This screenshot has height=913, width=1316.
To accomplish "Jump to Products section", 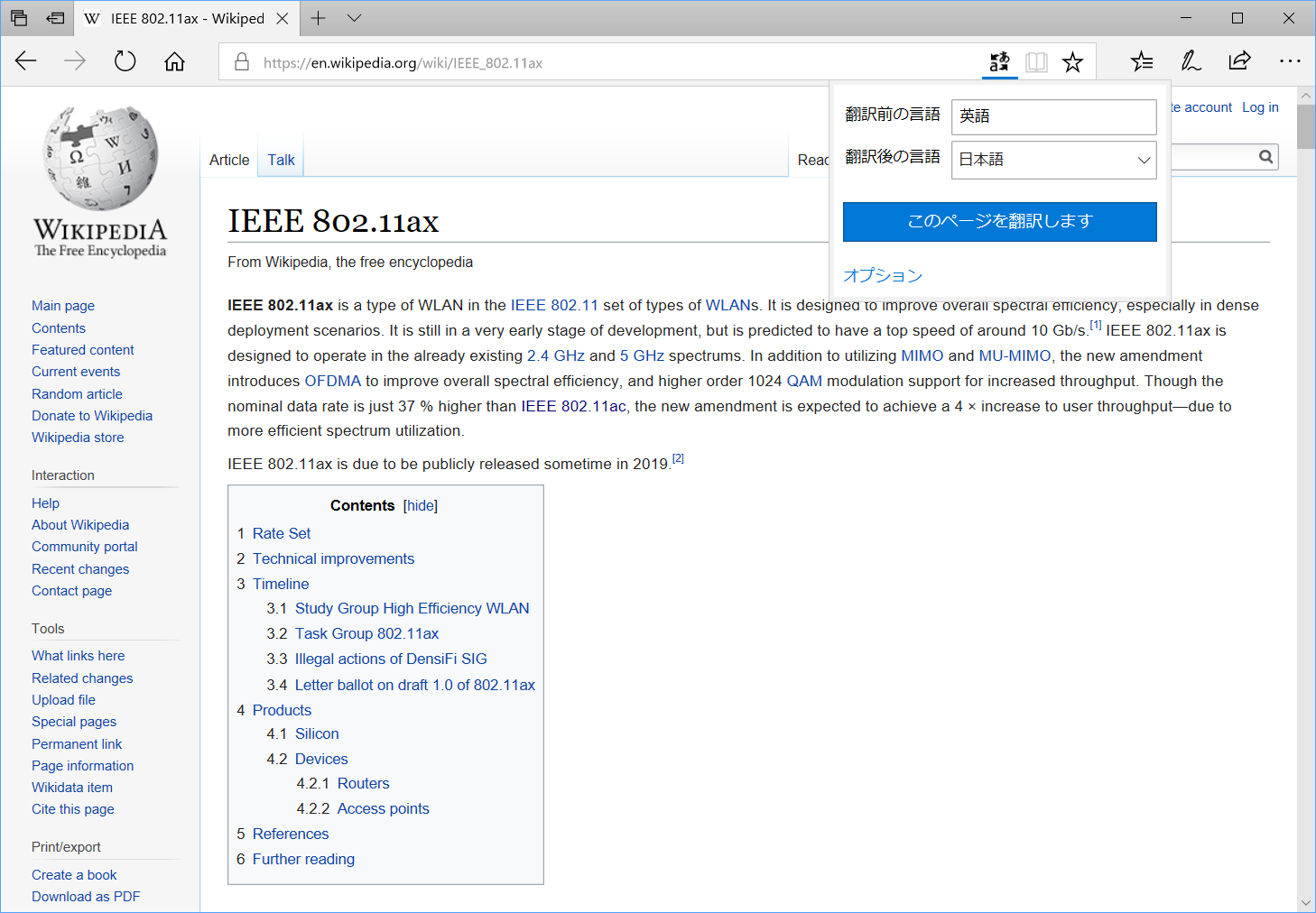I will coord(282,710).
